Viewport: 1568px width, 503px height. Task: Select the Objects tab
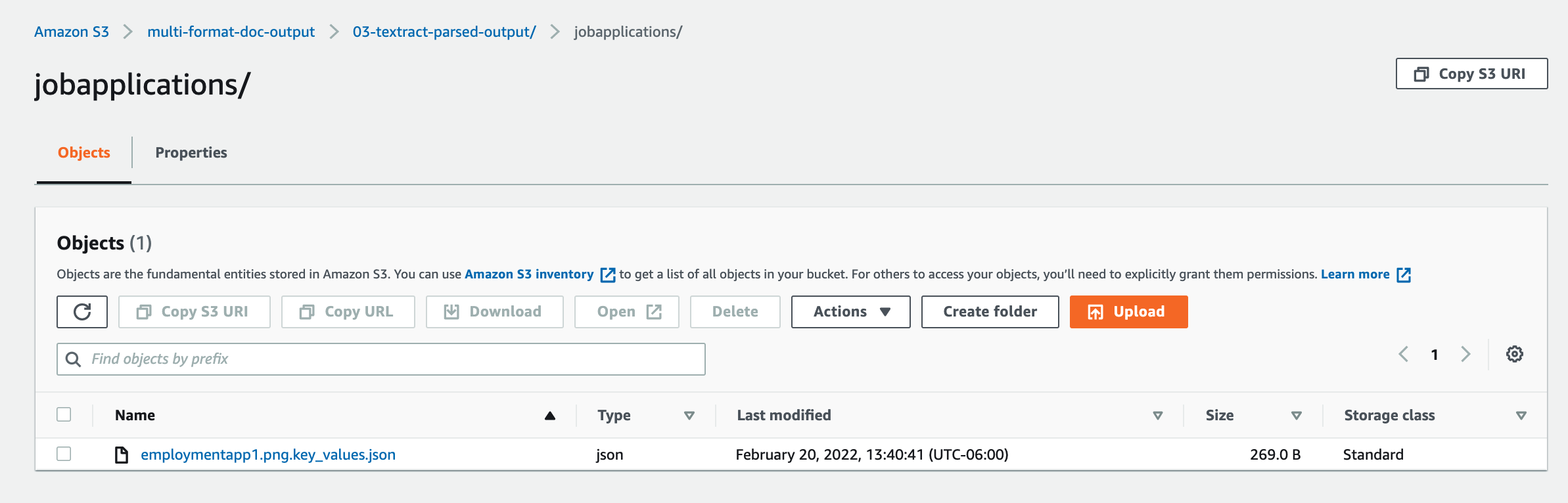point(84,153)
